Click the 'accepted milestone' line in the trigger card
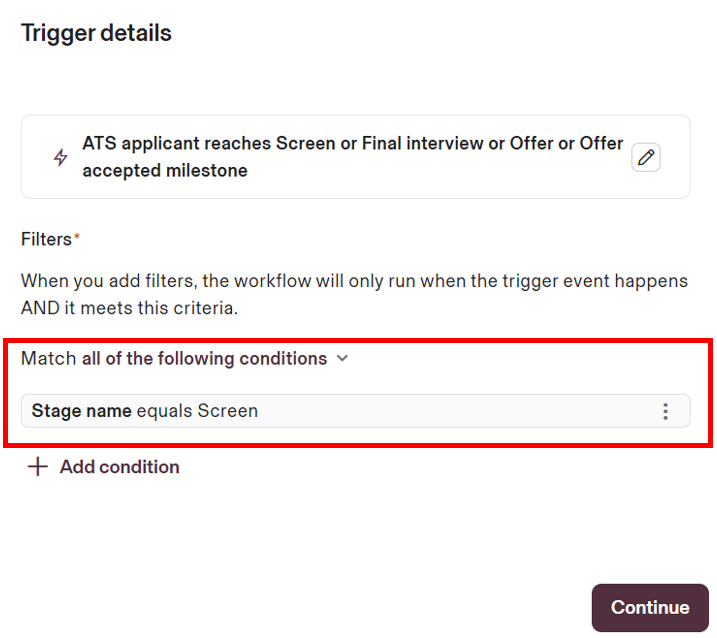This screenshot has width=717, height=638. (165, 171)
